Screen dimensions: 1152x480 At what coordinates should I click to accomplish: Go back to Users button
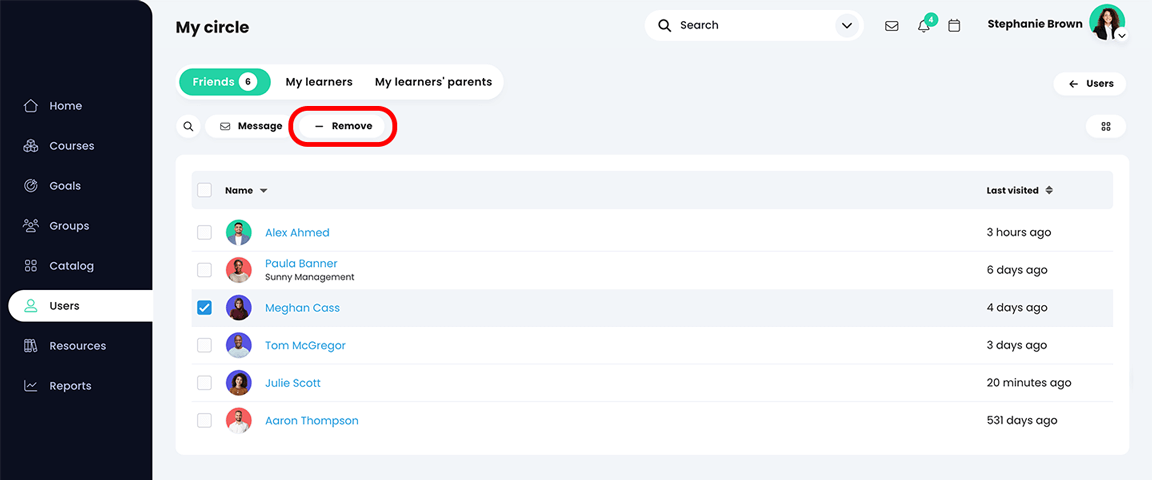pyautogui.click(x=1091, y=84)
